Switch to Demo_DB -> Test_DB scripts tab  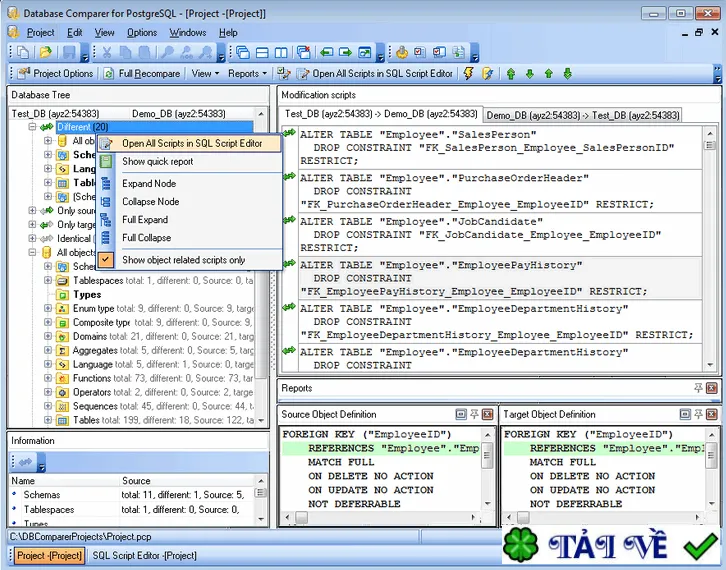[582, 115]
